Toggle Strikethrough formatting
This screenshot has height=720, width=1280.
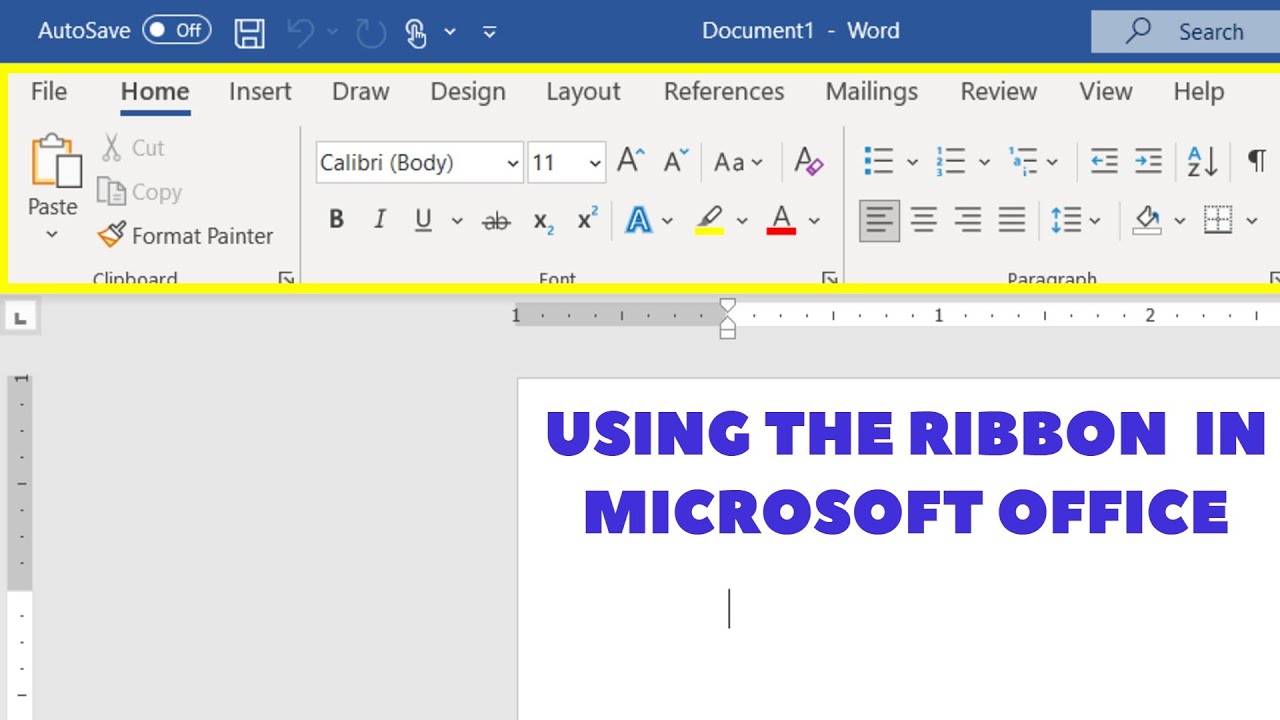click(496, 221)
